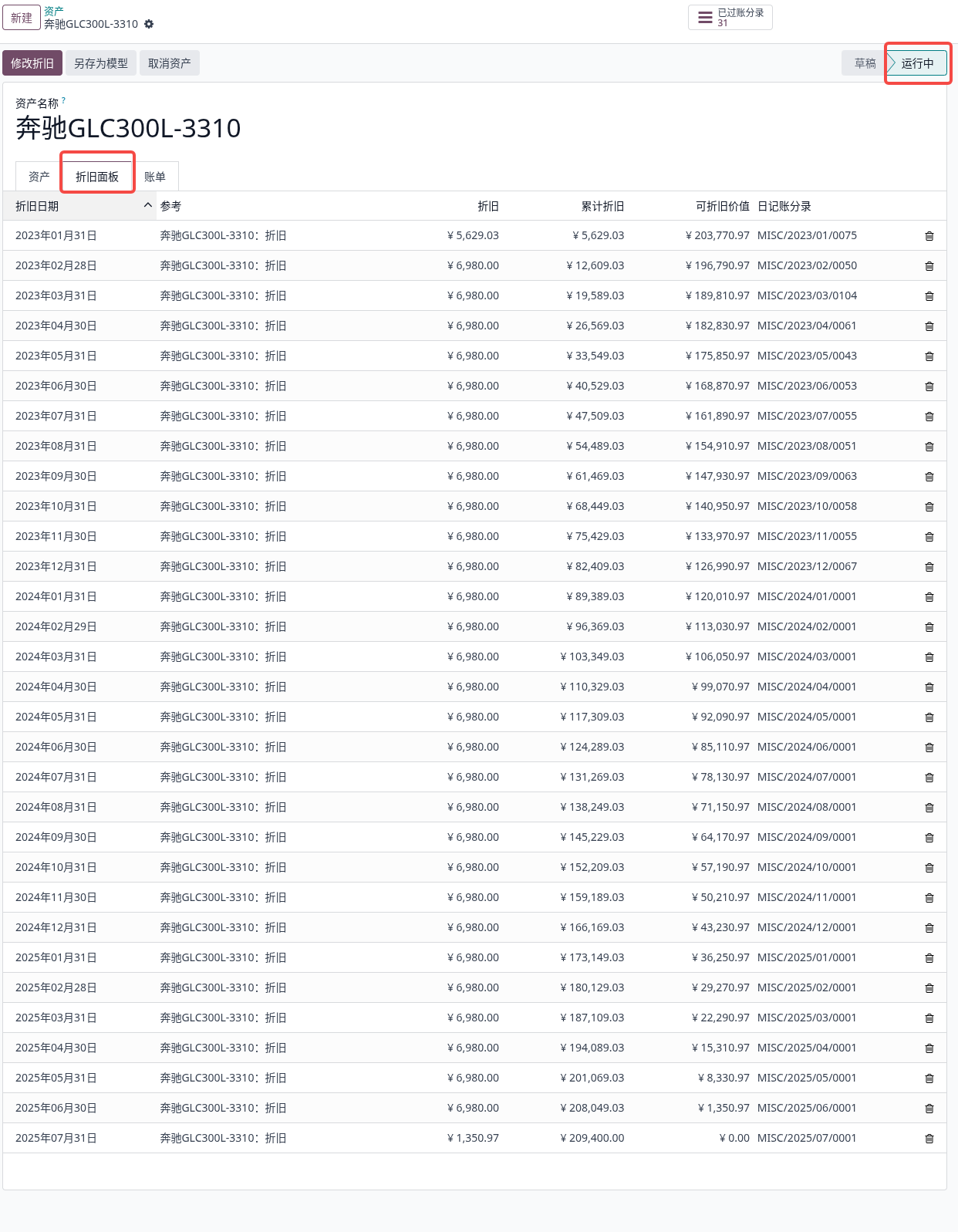The width and height of the screenshot is (958, 1232).
Task: Select the 运行中 status stage
Action: [x=917, y=63]
